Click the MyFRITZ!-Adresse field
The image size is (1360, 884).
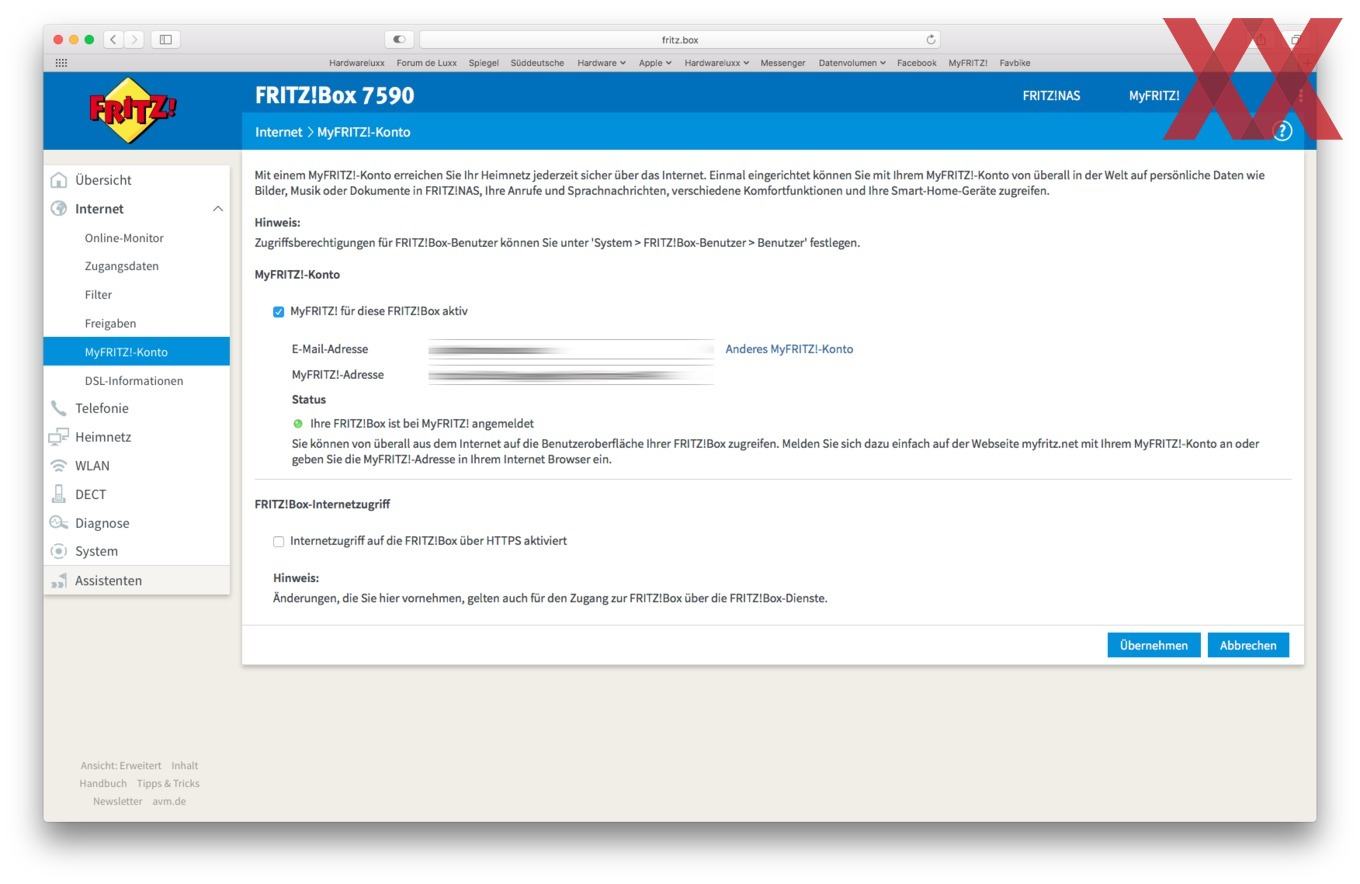571,375
